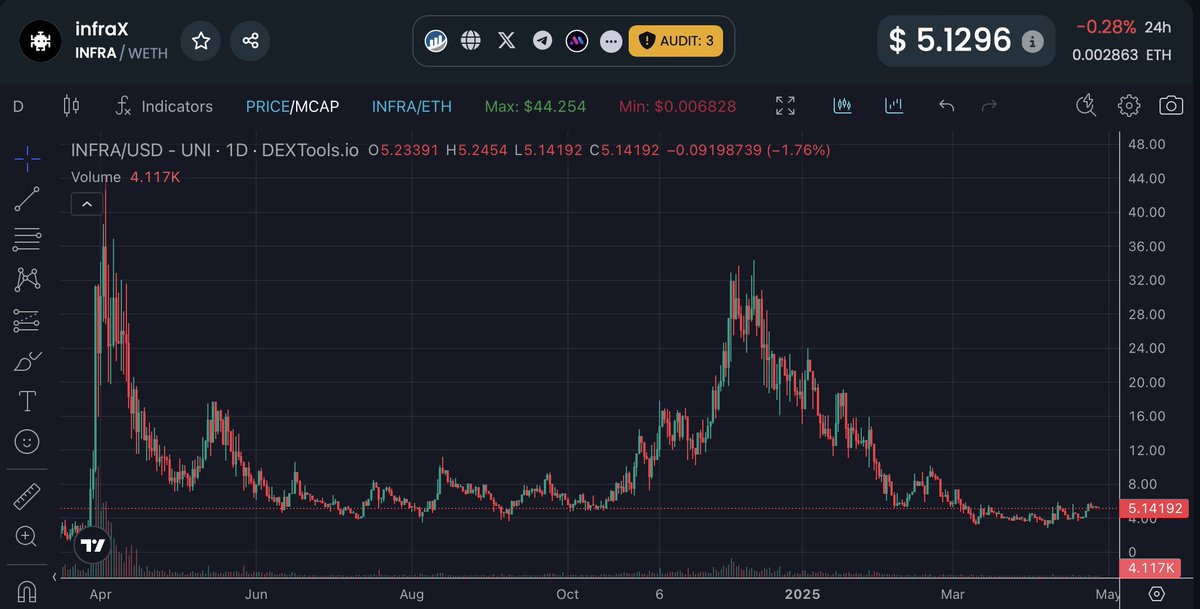Open chart settings gear
The image size is (1200, 609).
pyautogui.click(x=1129, y=105)
